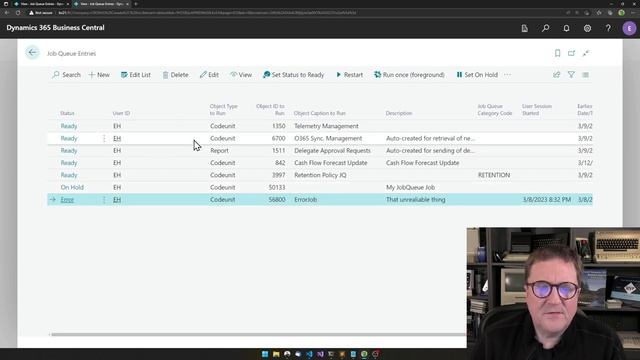640x360 pixels.
Task: Switch to the first browser tab
Action: click(x=41, y=4)
